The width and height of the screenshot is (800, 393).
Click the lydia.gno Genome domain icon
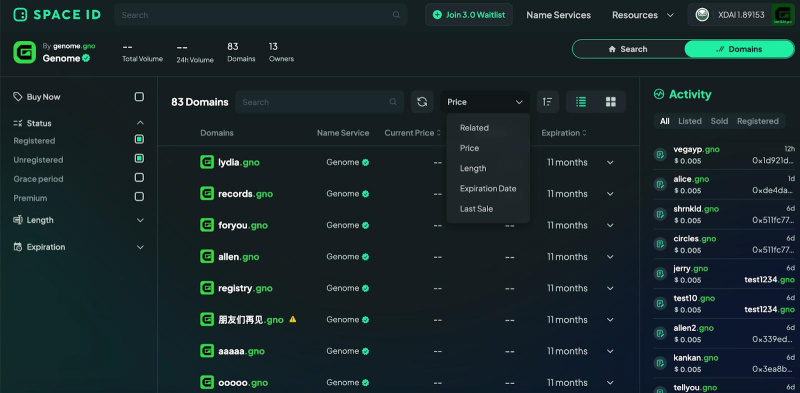pyautogui.click(x=207, y=162)
